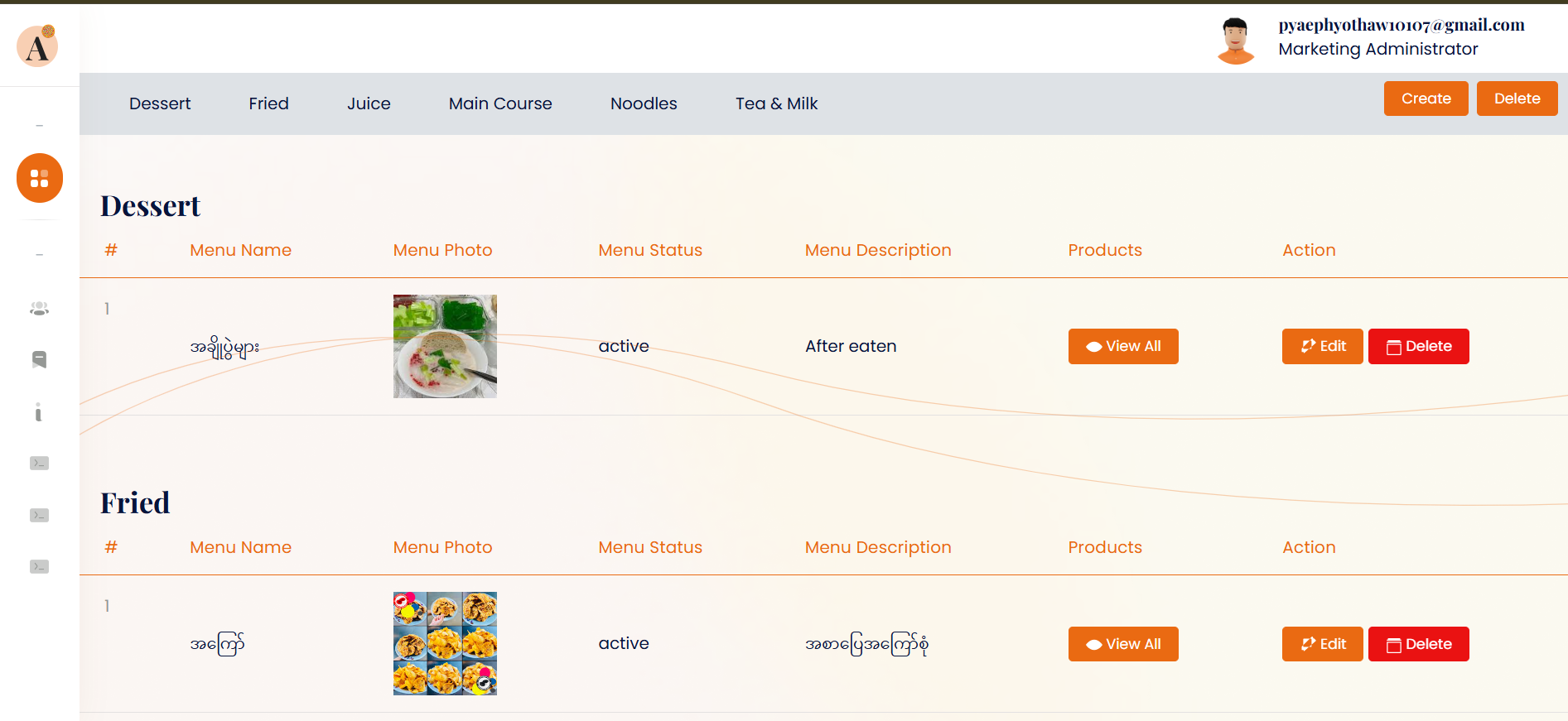Click the pyaephyothaw10107@gmail.com account email
The width and height of the screenshot is (1568, 721).
pos(1402,25)
